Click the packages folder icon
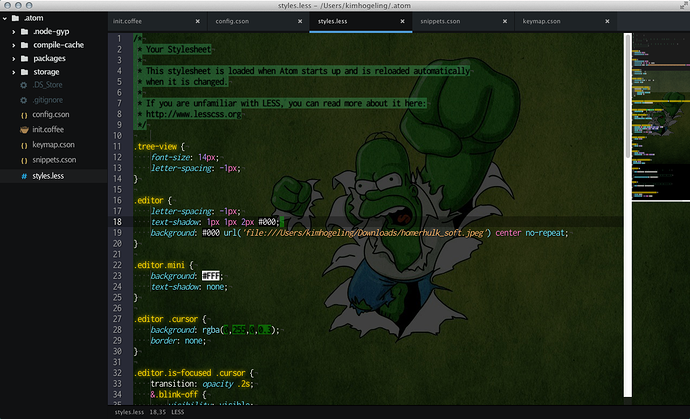Screen dimensions: 690x419 [x=25, y=59]
